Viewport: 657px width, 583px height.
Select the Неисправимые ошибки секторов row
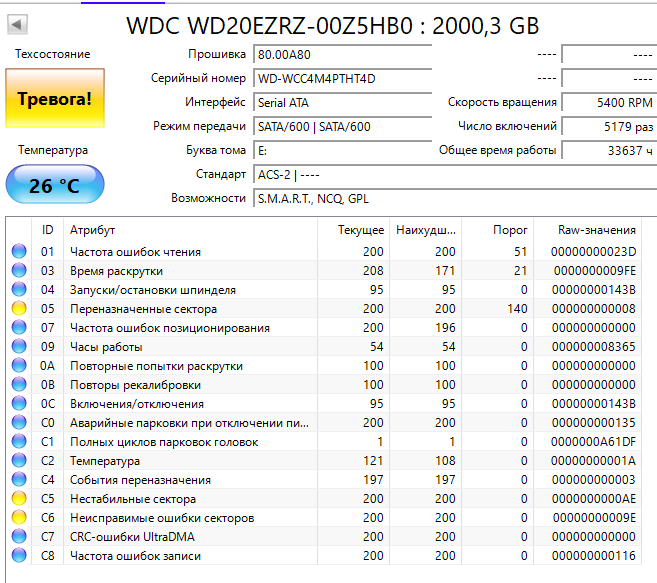323,517
